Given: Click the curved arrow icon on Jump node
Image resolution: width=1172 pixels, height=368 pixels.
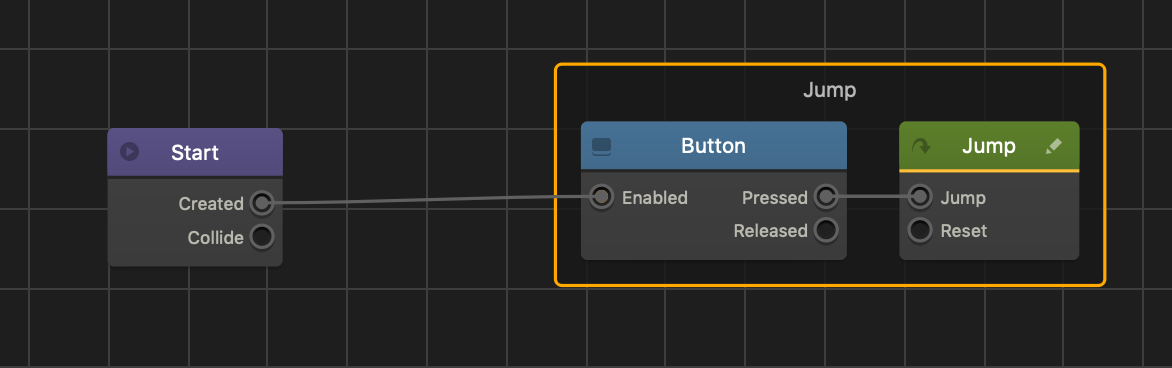Looking at the screenshot, I should 921,146.
